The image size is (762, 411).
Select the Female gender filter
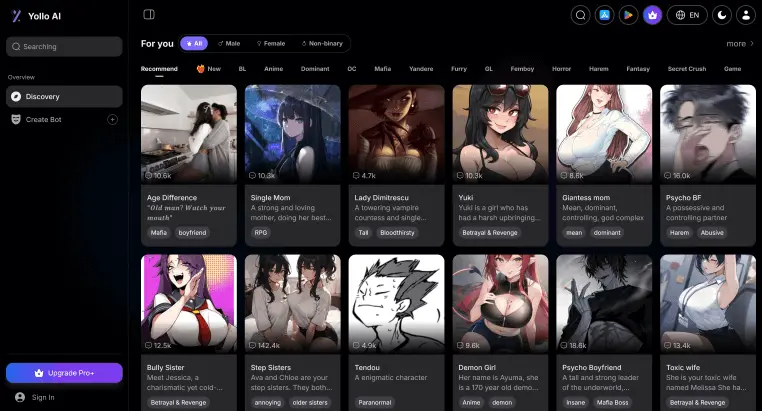271,44
